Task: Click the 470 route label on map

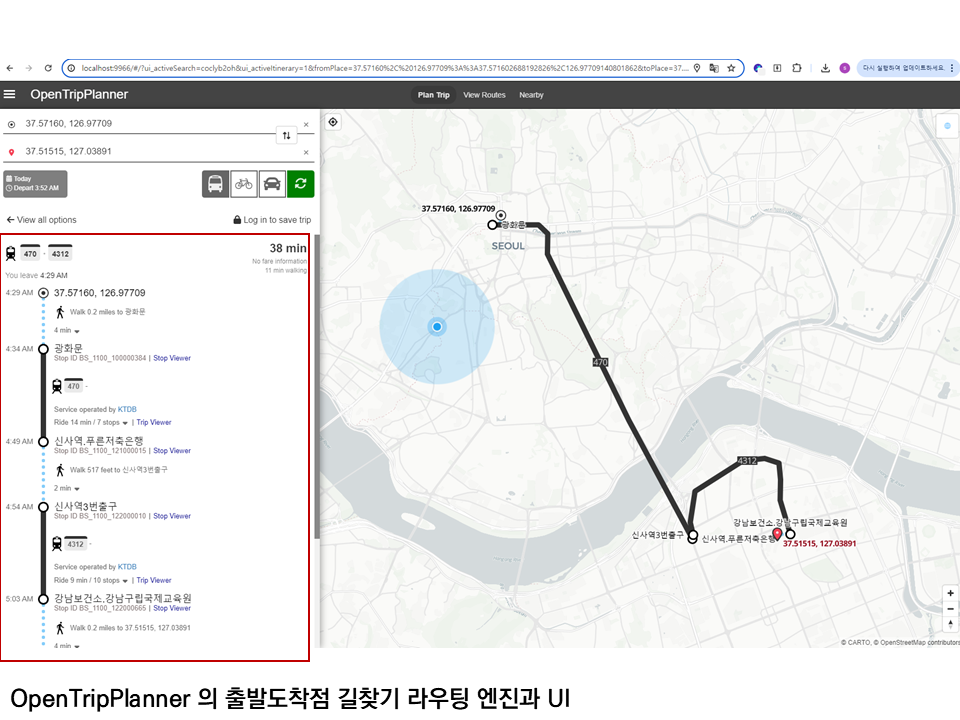Action: [600, 362]
